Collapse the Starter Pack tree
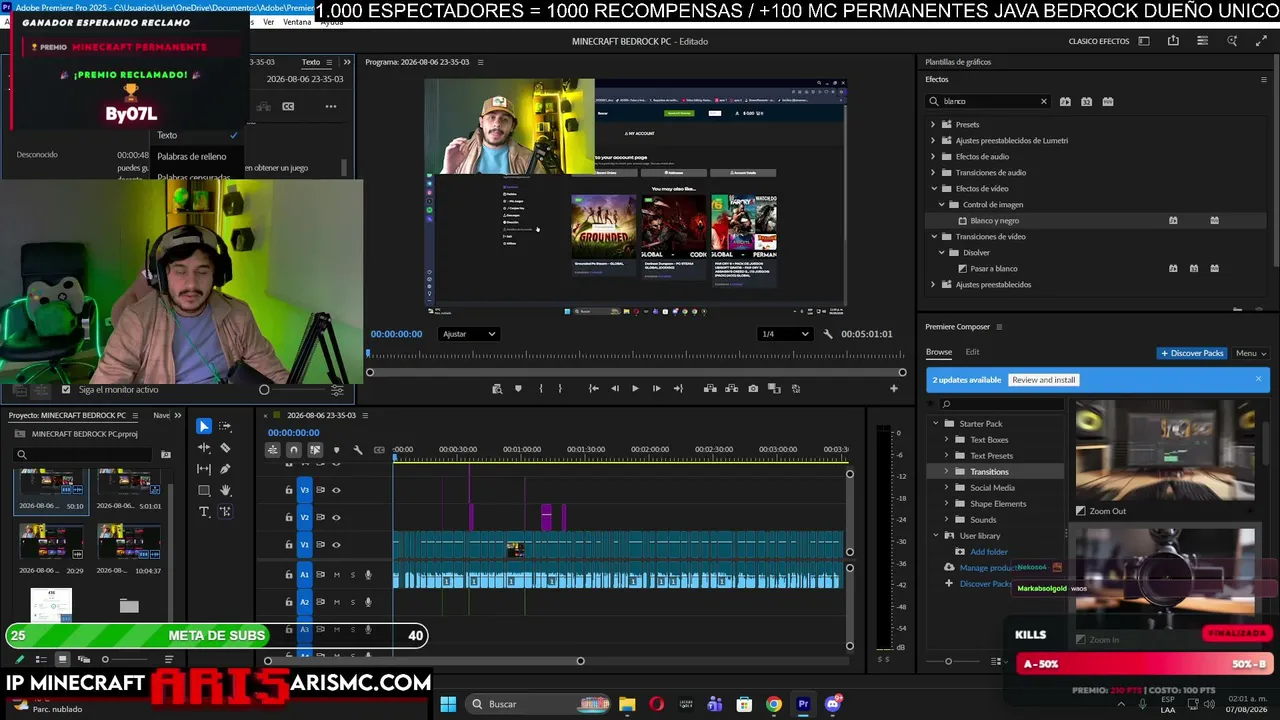Image resolution: width=1280 pixels, height=720 pixels. click(x=937, y=424)
